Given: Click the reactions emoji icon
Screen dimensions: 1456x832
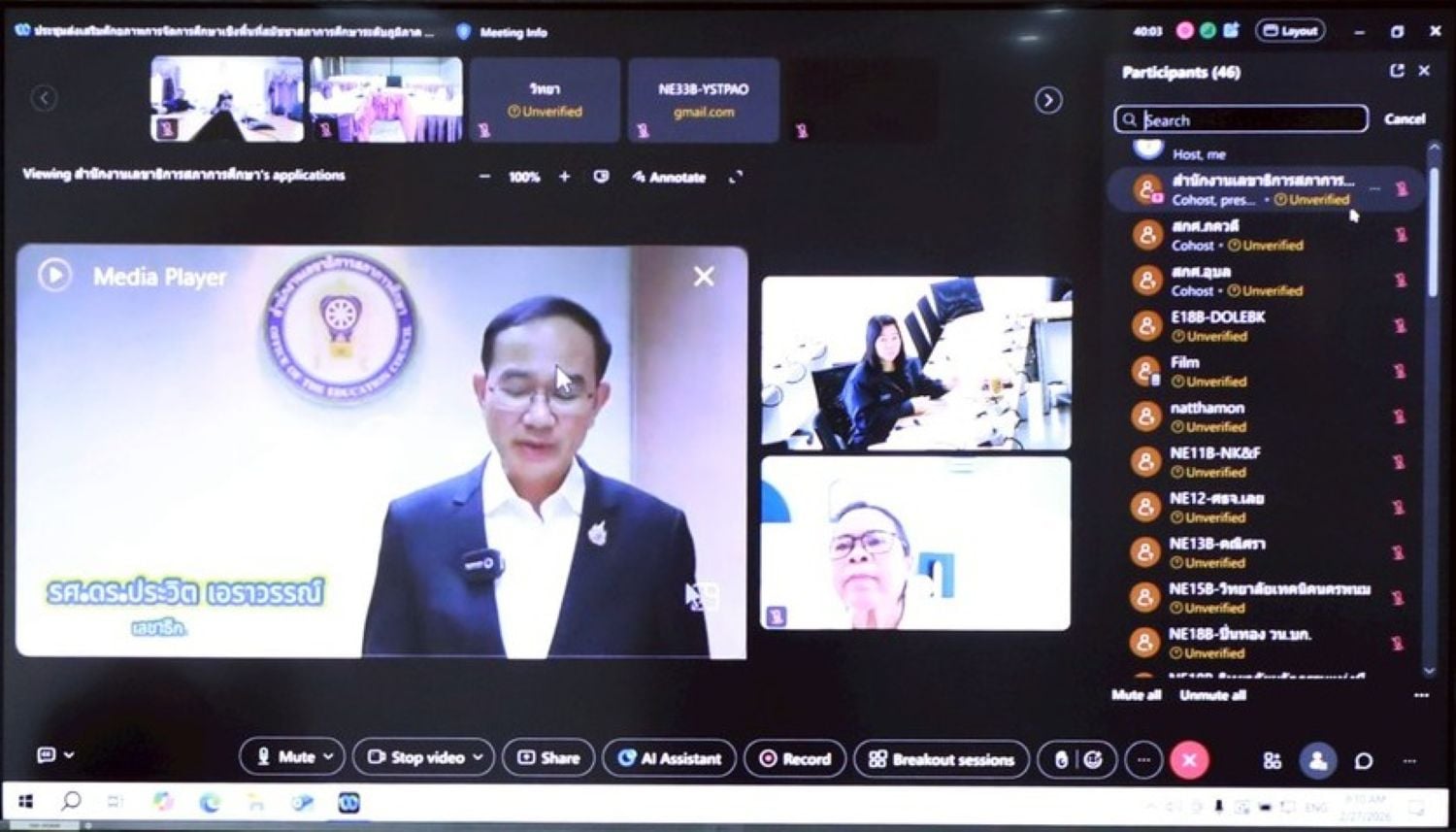Looking at the screenshot, I should (x=1094, y=759).
